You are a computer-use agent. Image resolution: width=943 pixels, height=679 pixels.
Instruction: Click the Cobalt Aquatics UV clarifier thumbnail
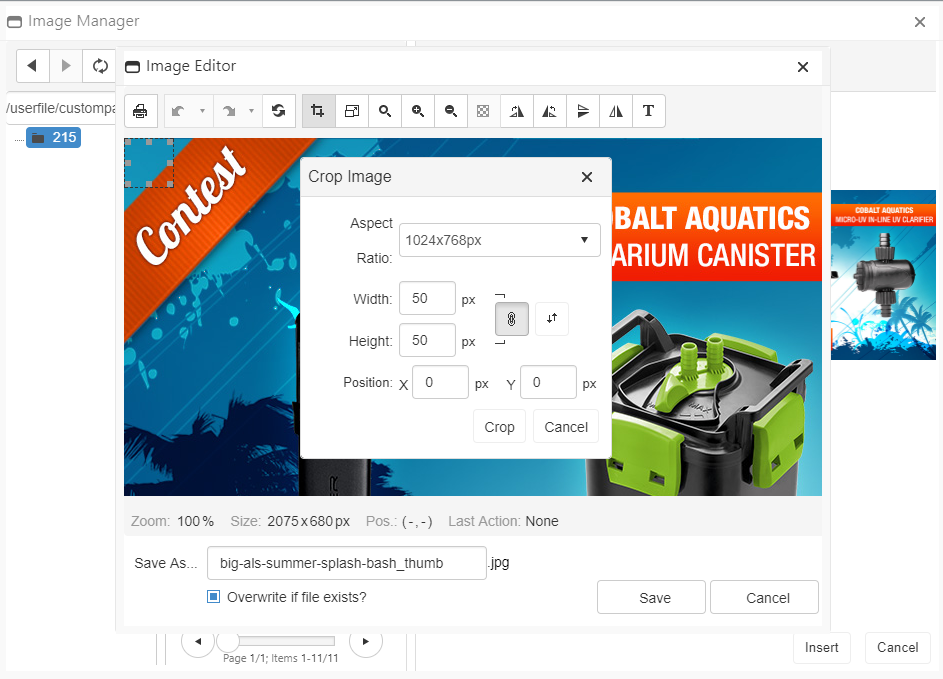click(883, 275)
